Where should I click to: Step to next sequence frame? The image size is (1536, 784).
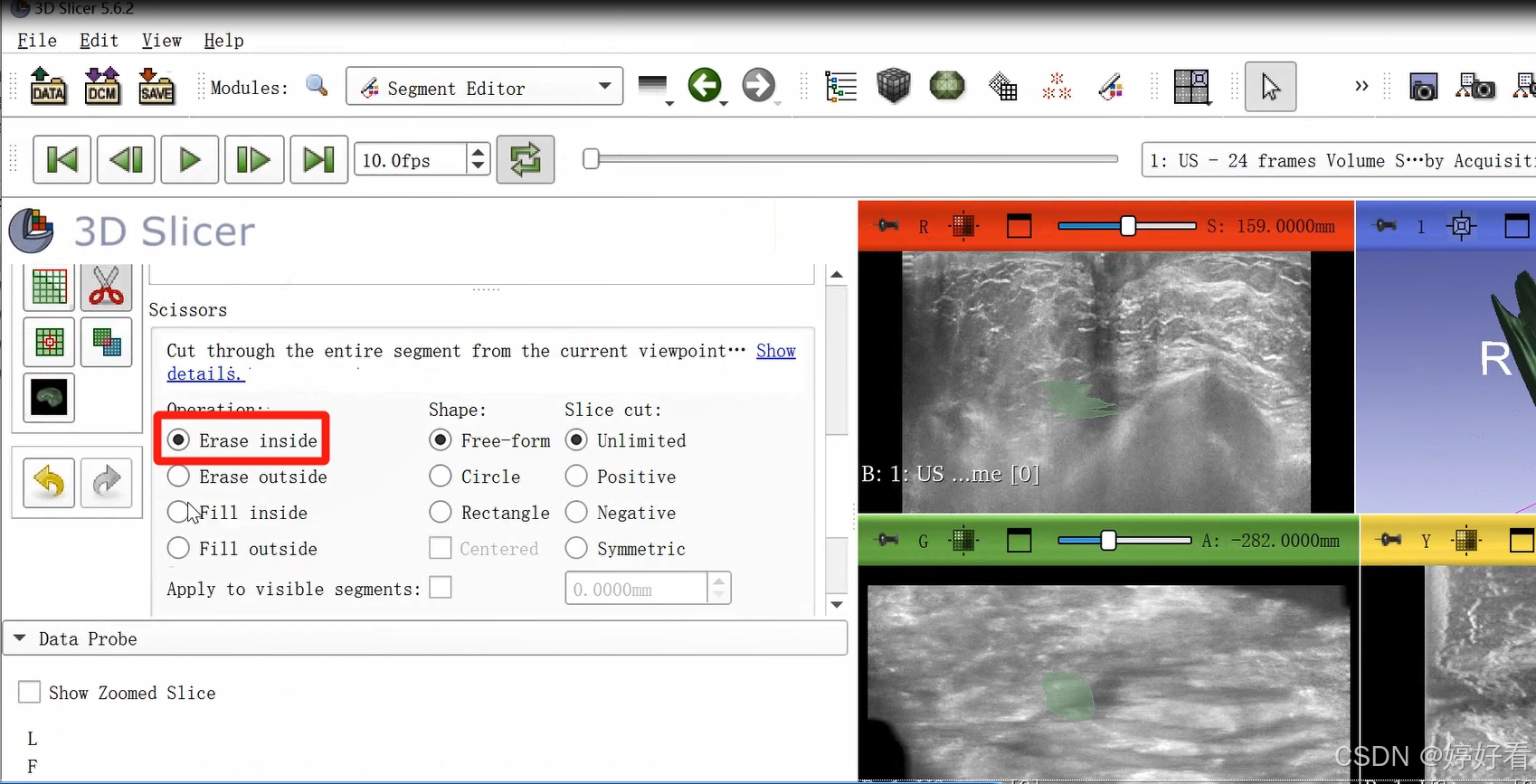point(254,160)
